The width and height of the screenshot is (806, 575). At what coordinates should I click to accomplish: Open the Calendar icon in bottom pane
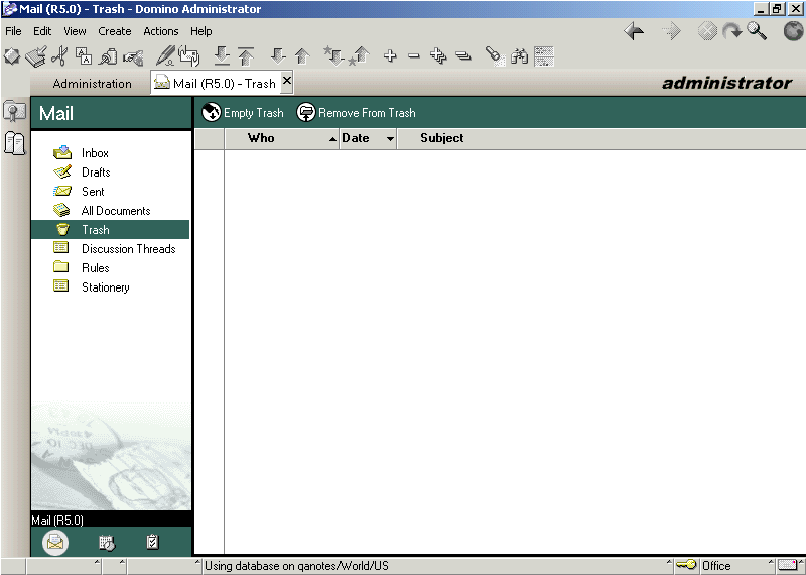coord(106,543)
